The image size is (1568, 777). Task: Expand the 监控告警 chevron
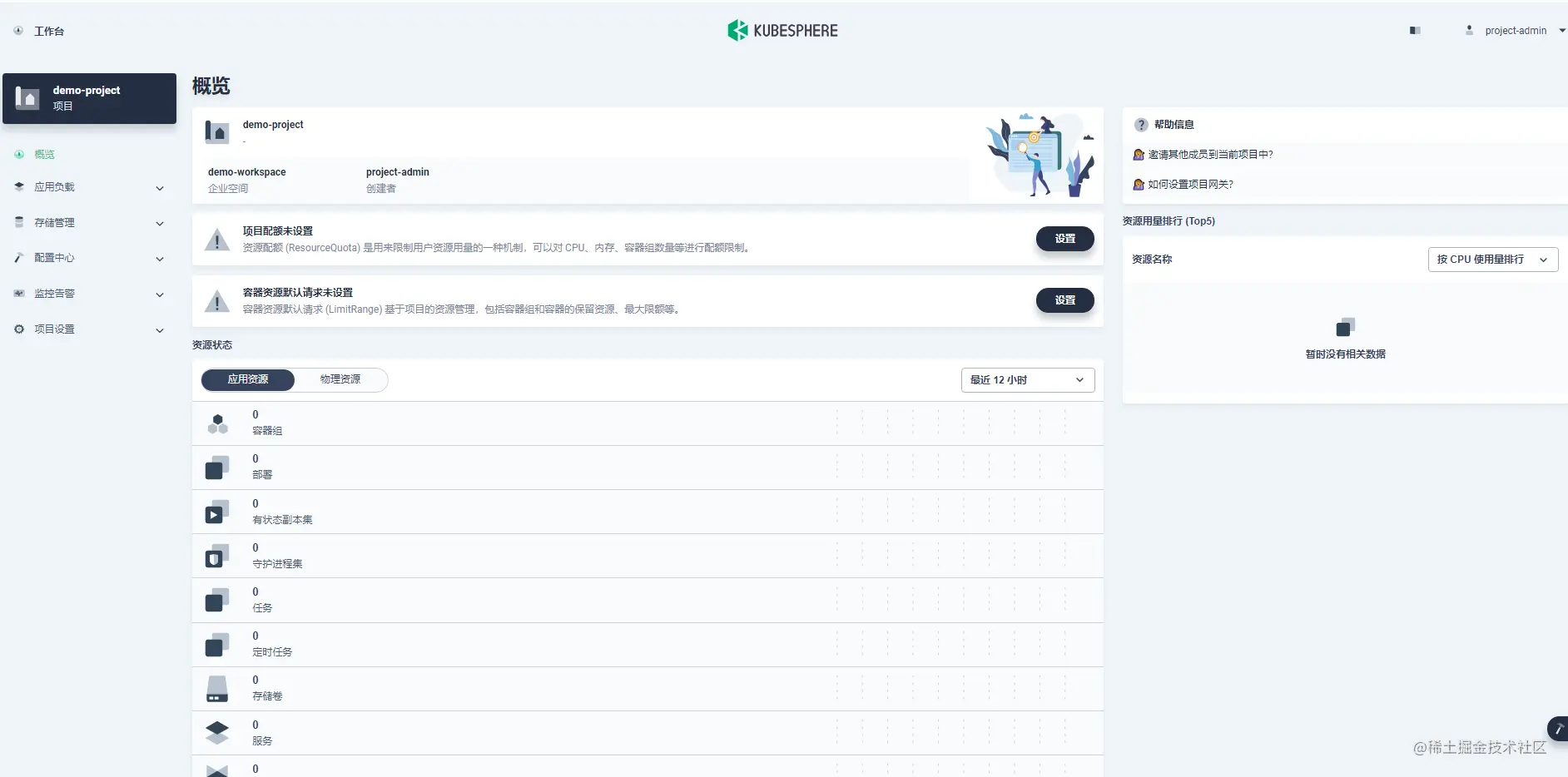click(x=160, y=294)
